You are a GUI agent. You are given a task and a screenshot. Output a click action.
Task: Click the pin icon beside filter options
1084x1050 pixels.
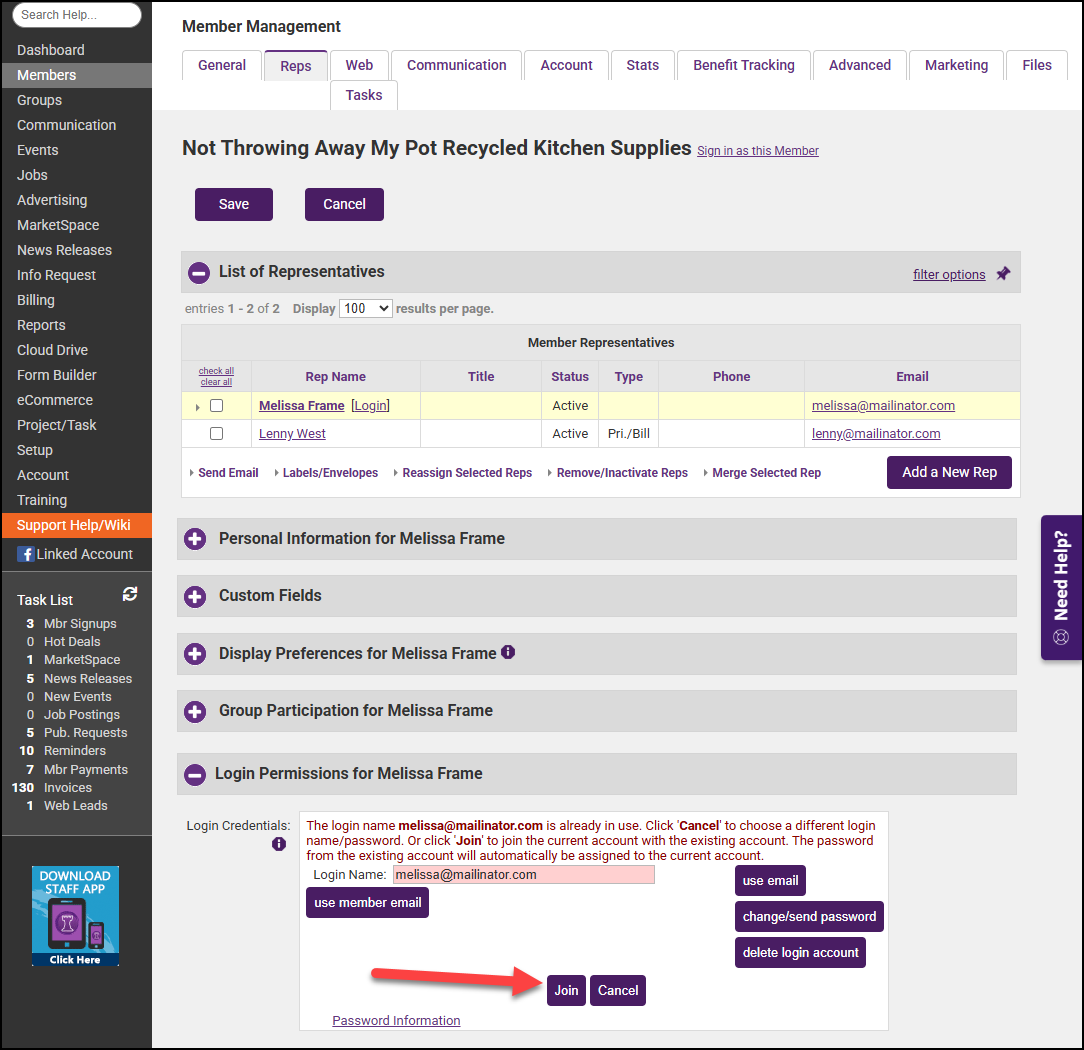[1003, 274]
